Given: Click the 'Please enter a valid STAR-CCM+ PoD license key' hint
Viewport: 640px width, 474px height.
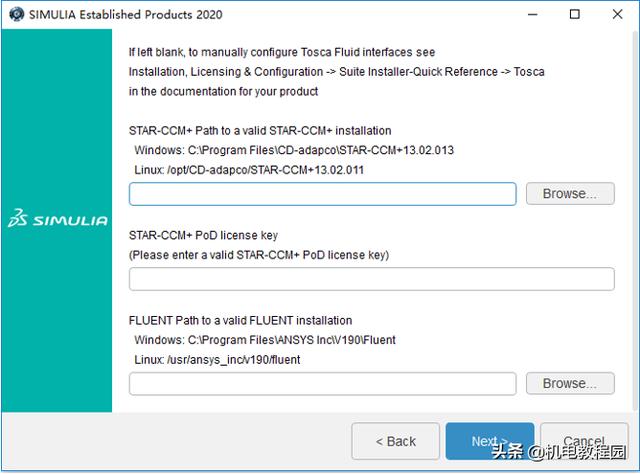Looking at the screenshot, I should point(259,255).
